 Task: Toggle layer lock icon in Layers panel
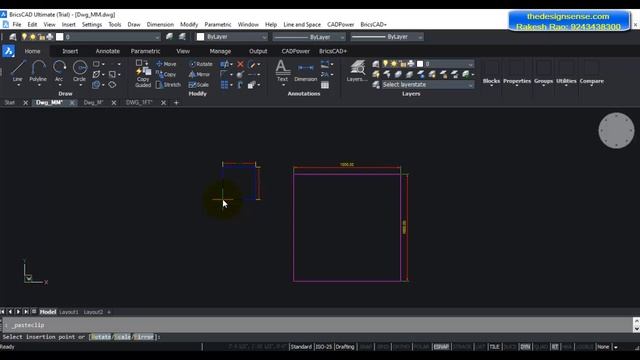pyautogui.click(x=402, y=64)
